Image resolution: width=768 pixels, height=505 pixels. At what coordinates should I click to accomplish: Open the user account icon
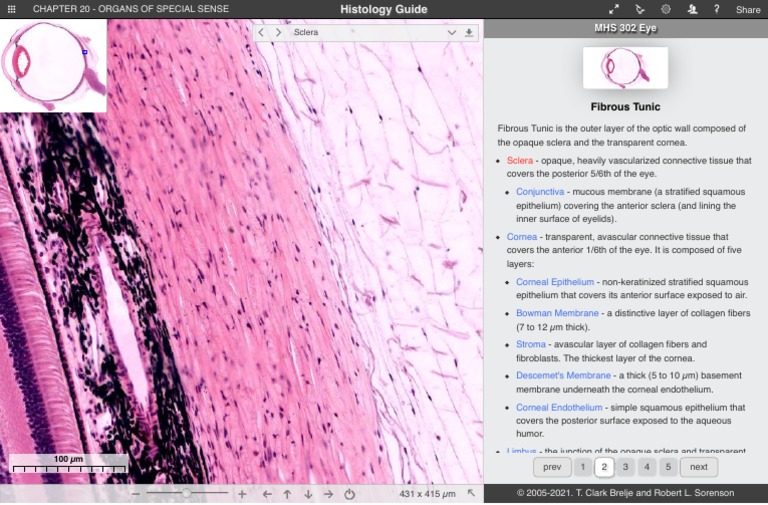point(692,9)
